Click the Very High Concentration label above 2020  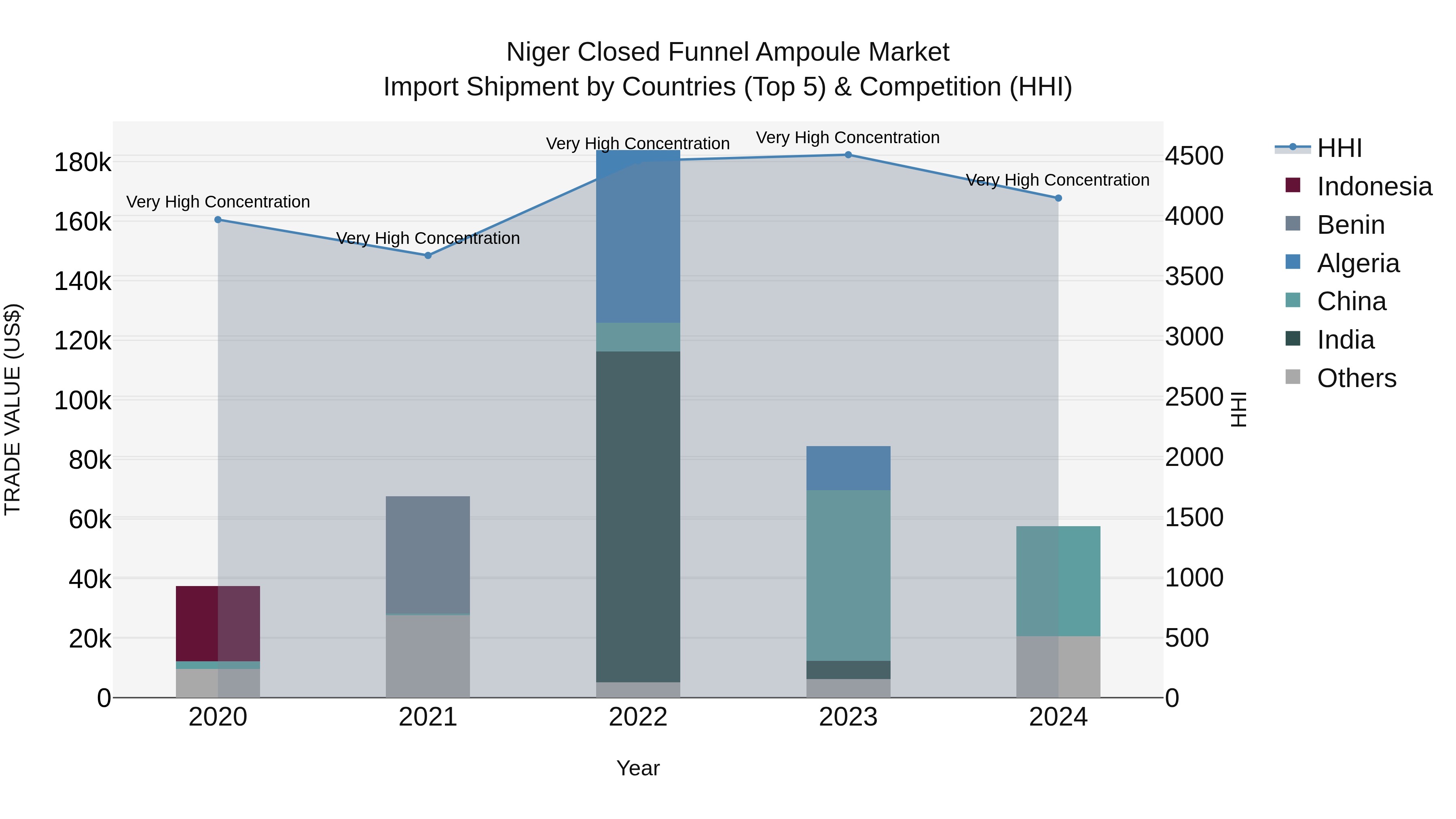point(218,202)
